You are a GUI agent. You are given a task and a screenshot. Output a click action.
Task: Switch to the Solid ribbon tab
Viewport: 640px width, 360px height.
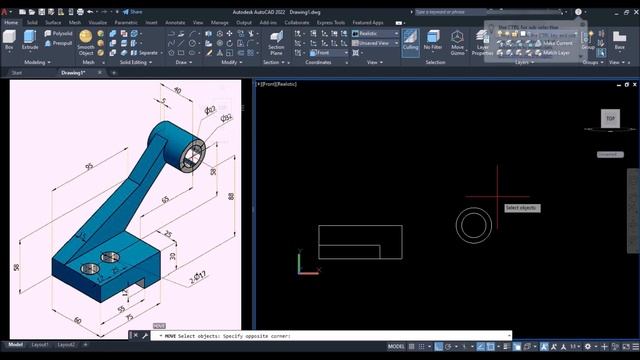pyautogui.click(x=32, y=22)
